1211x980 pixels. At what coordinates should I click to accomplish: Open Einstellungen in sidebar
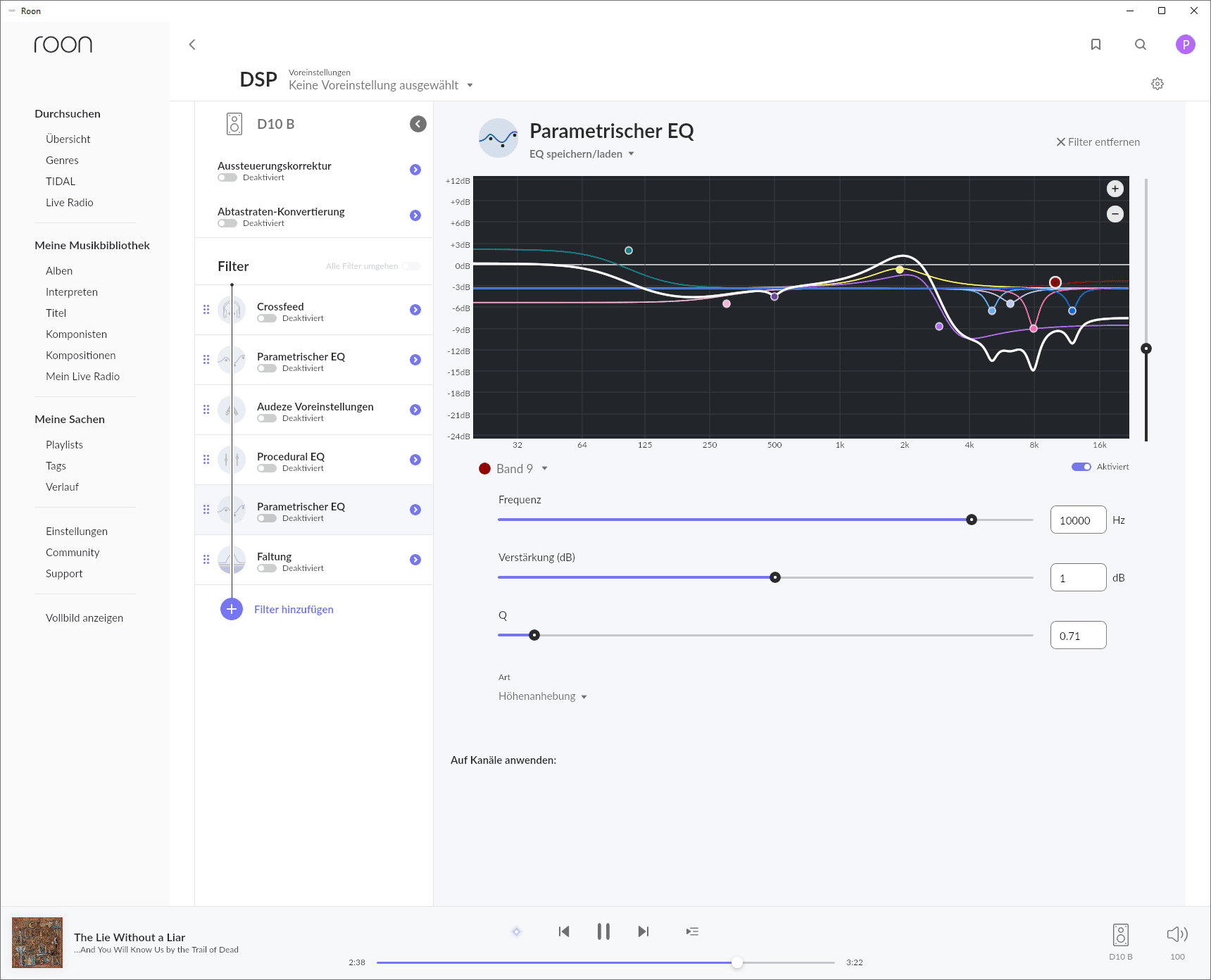77,532
